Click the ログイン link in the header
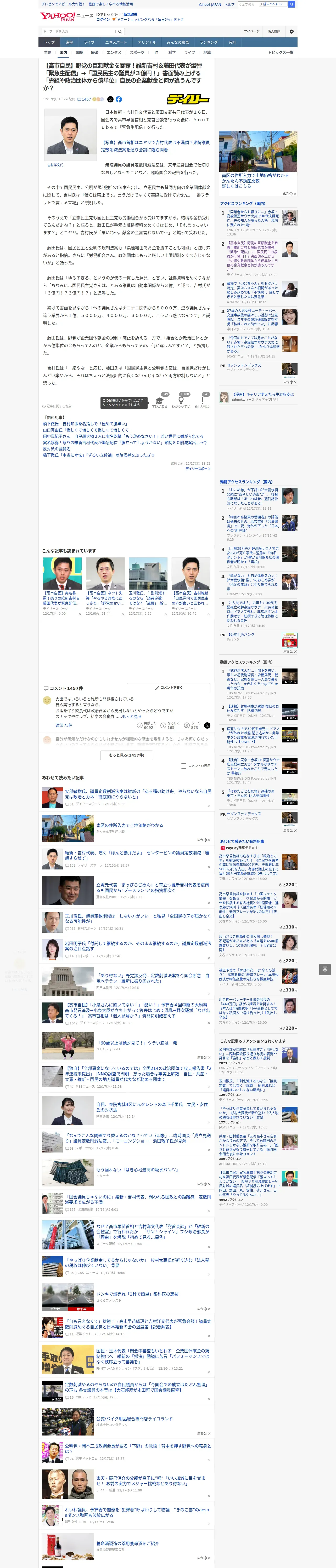The height and width of the screenshot is (1568, 336). (103, 20)
